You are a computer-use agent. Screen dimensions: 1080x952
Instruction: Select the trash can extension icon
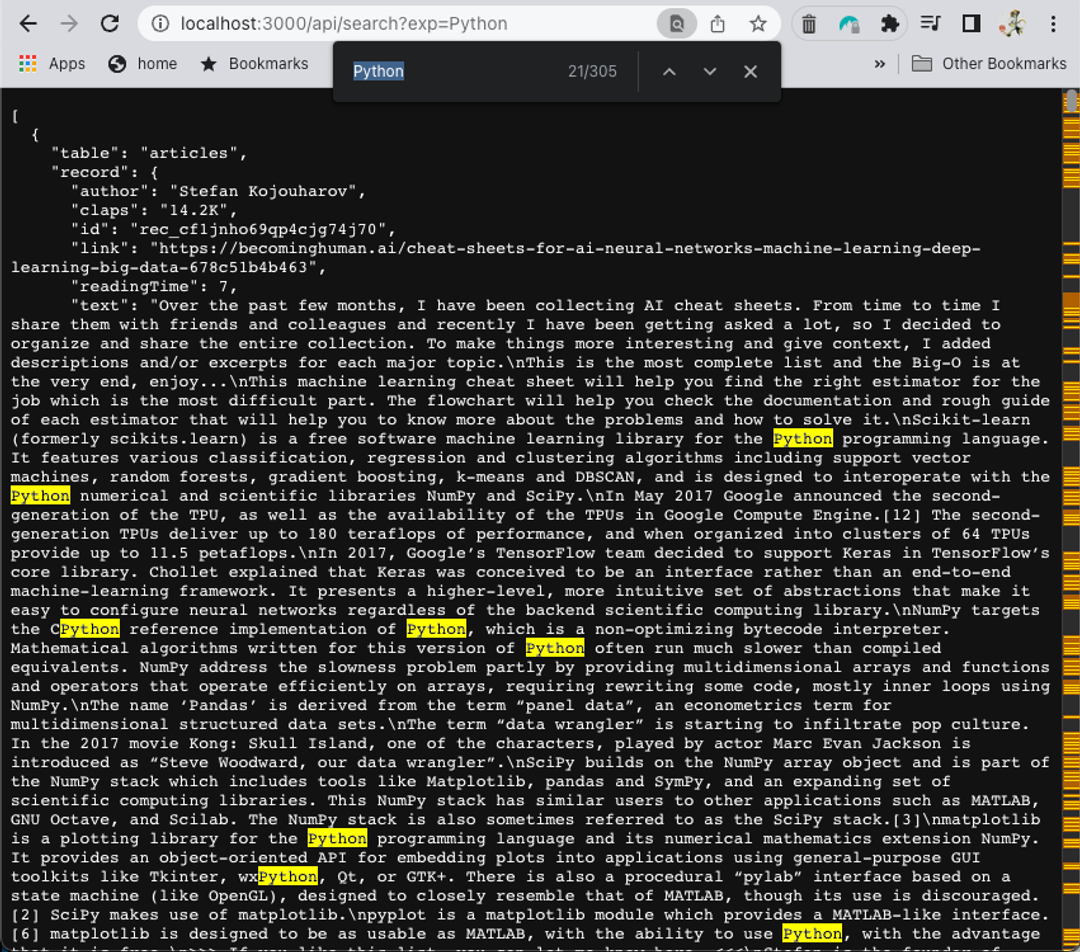pyautogui.click(x=808, y=23)
